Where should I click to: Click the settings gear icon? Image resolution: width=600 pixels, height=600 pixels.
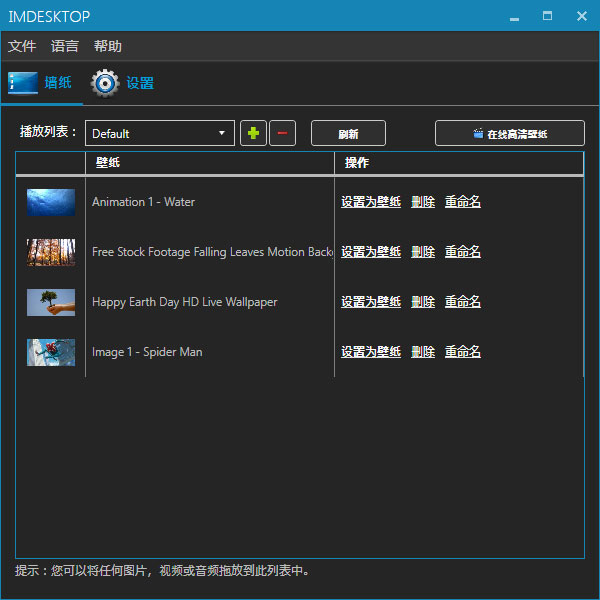pos(105,83)
